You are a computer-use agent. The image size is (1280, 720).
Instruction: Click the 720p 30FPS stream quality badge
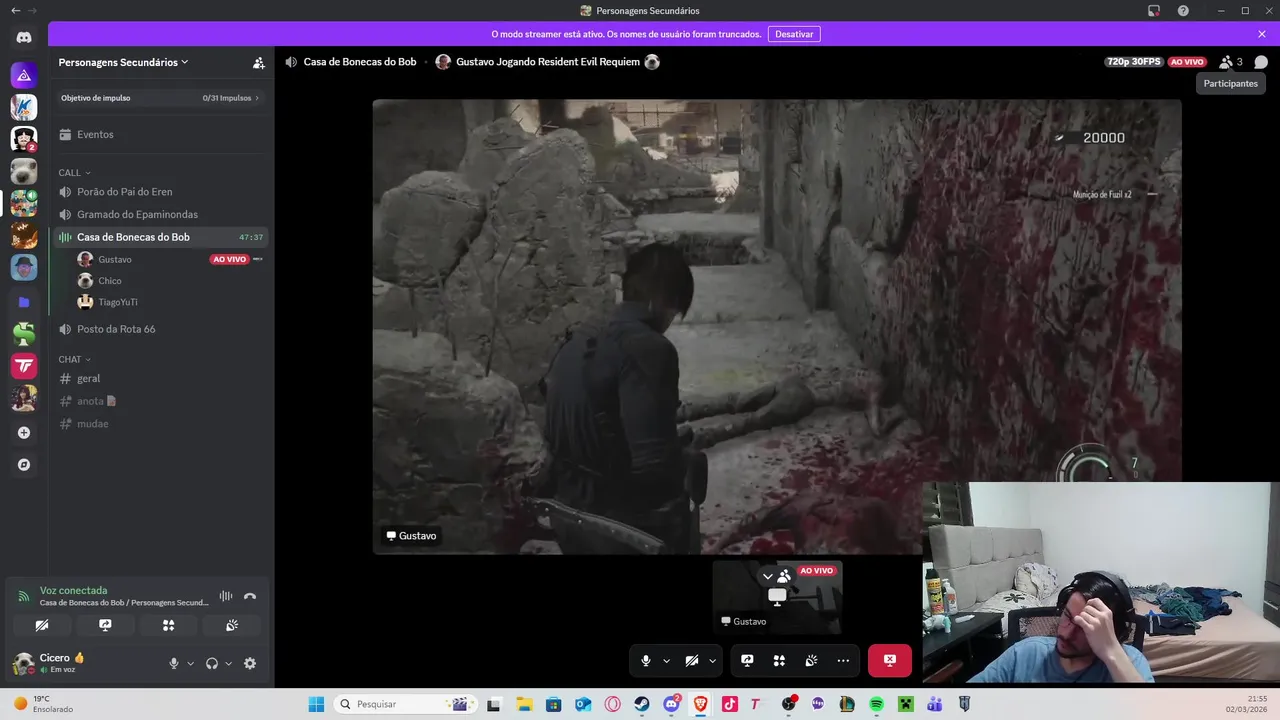pyautogui.click(x=1134, y=62)
